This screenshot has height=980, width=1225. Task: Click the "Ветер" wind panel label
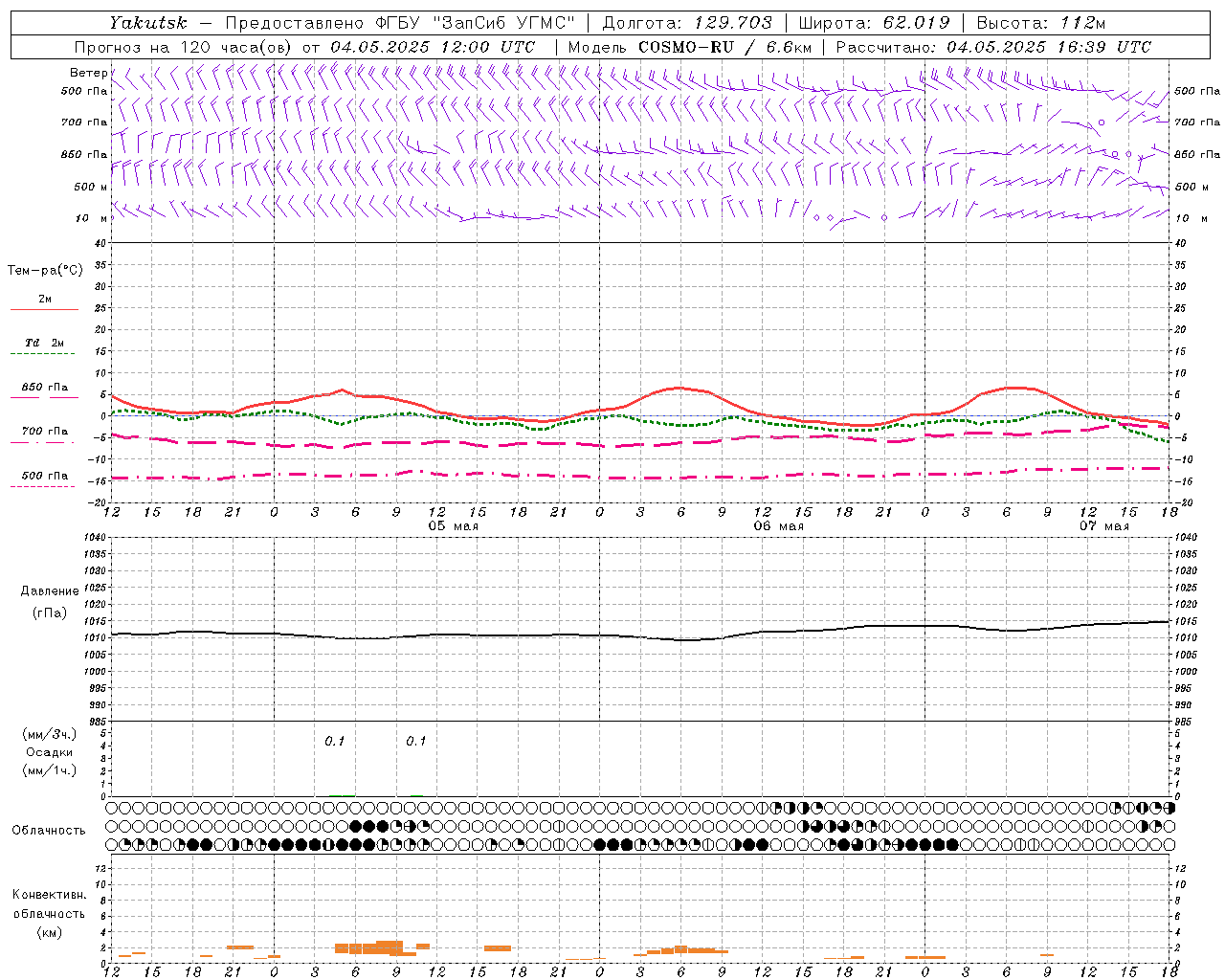(89, 73)
